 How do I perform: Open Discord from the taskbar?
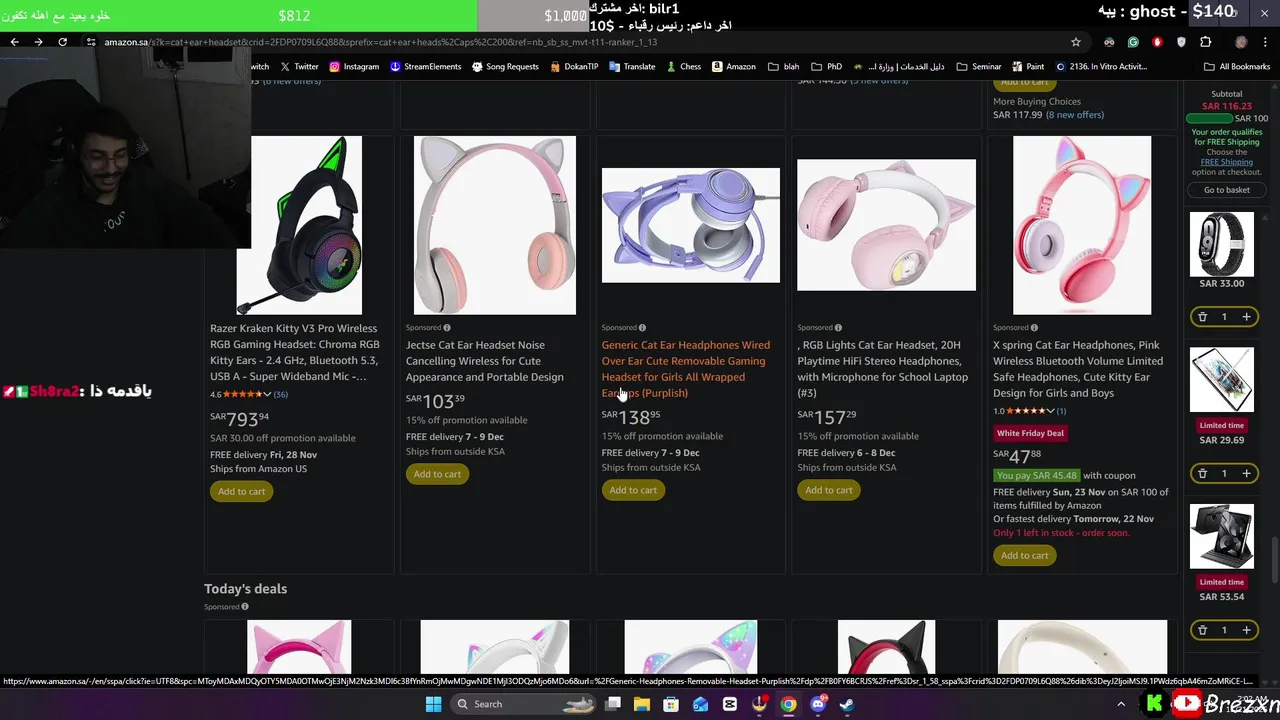(818, 704)
